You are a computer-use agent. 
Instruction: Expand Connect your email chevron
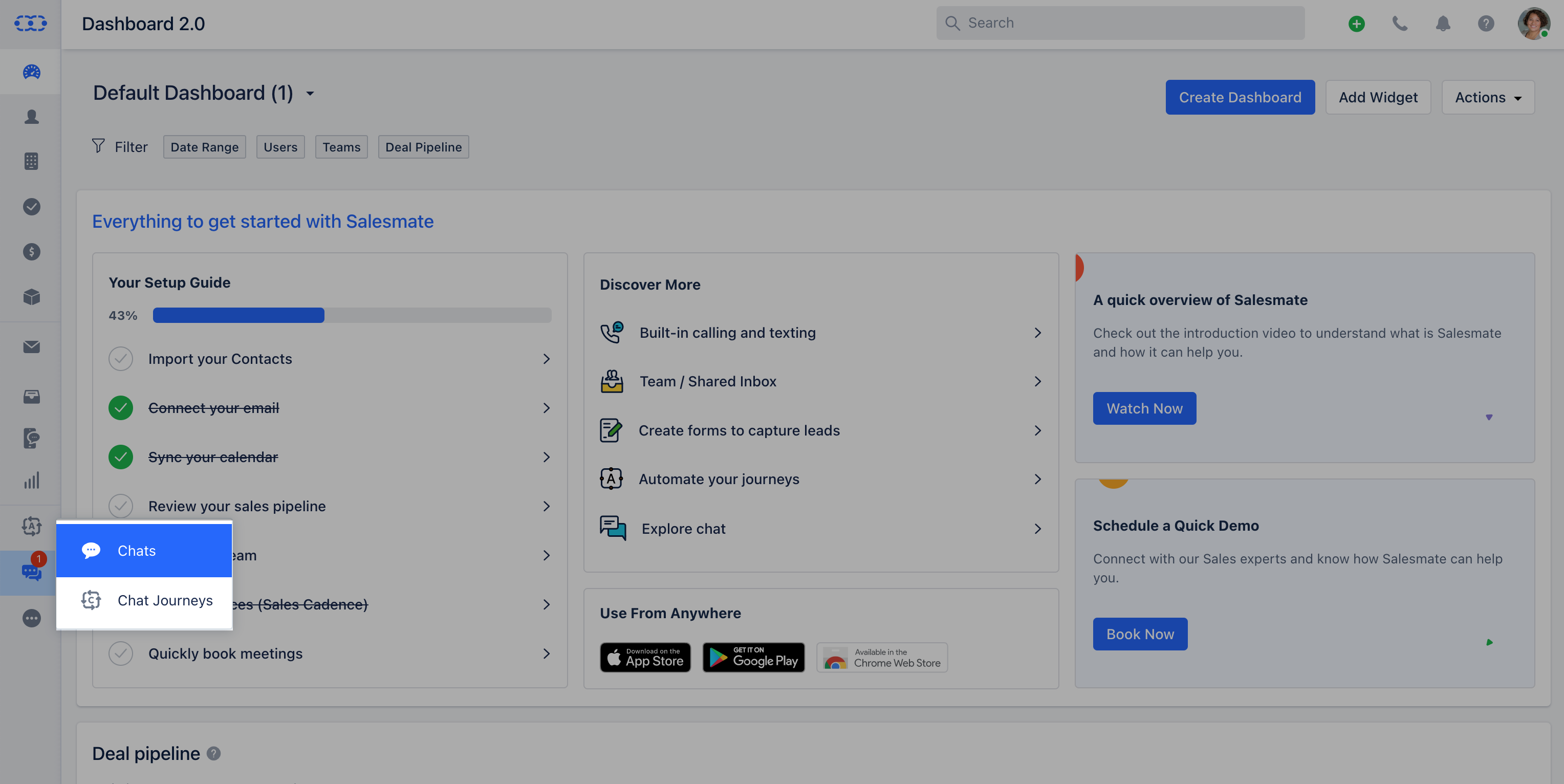coord(547,408)
